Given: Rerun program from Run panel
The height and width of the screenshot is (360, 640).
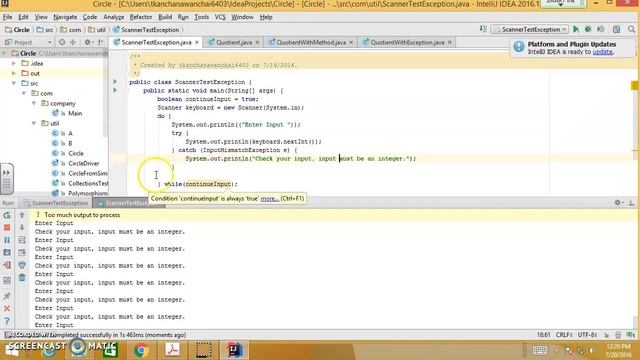Looking at the screenshot, I should [x=7, y=215].
